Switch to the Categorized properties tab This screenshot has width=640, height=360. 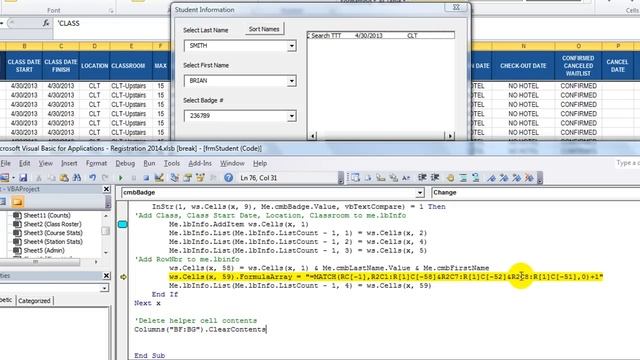[x=34, y=301]
